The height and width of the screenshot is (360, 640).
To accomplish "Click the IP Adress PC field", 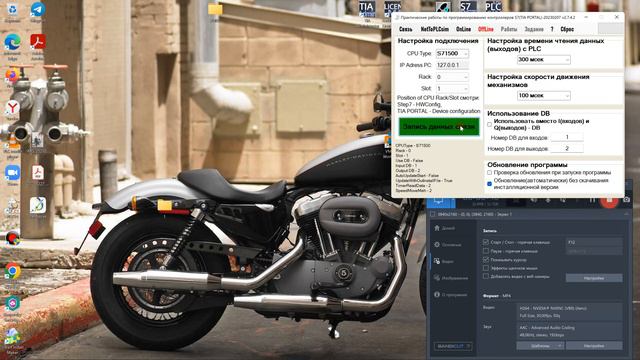I will pyautogui.click(x=452, y=65).
